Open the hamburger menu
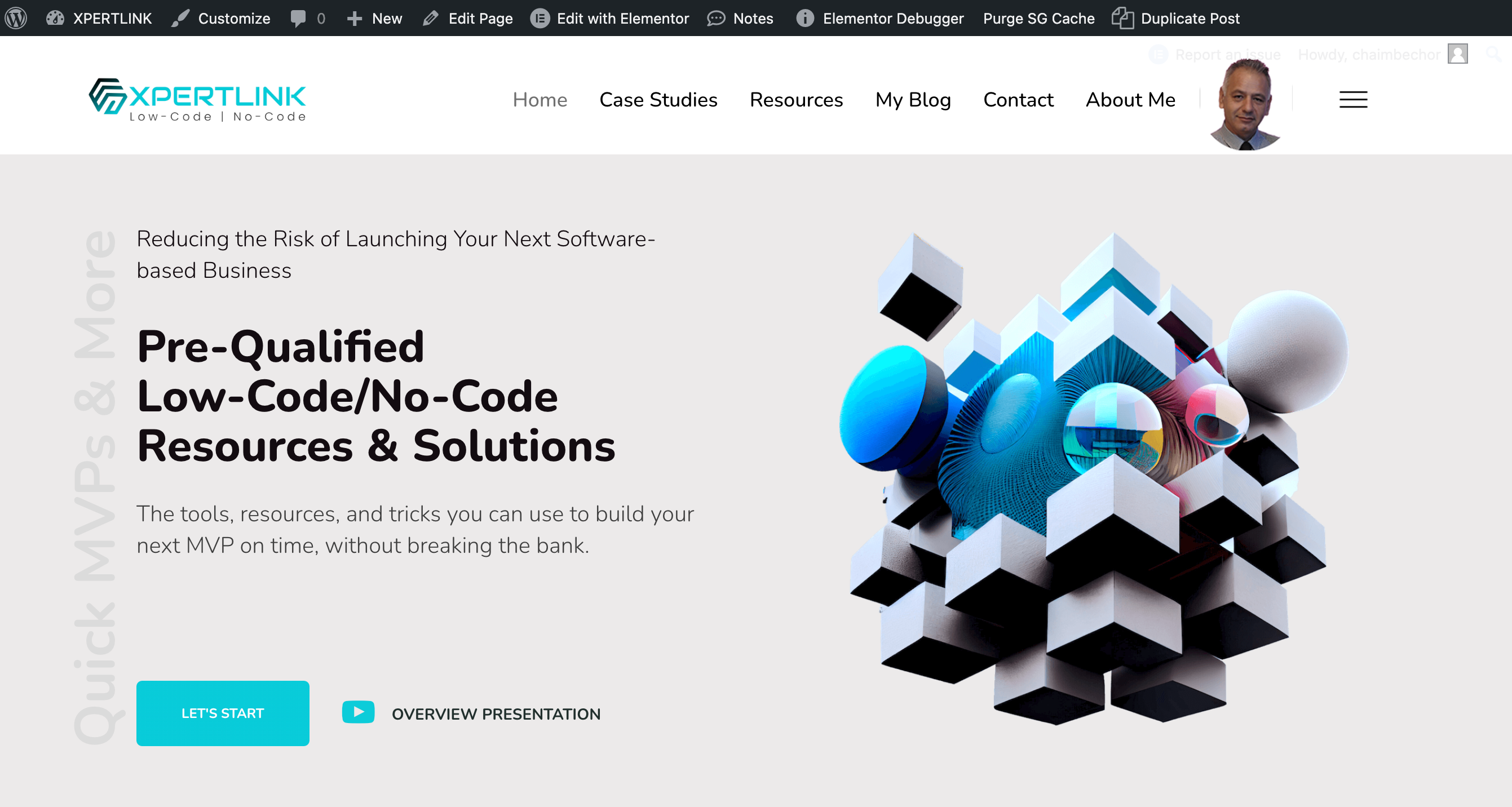The height and width of the screenshot is (807, 1512). [x=1353, y=100]
